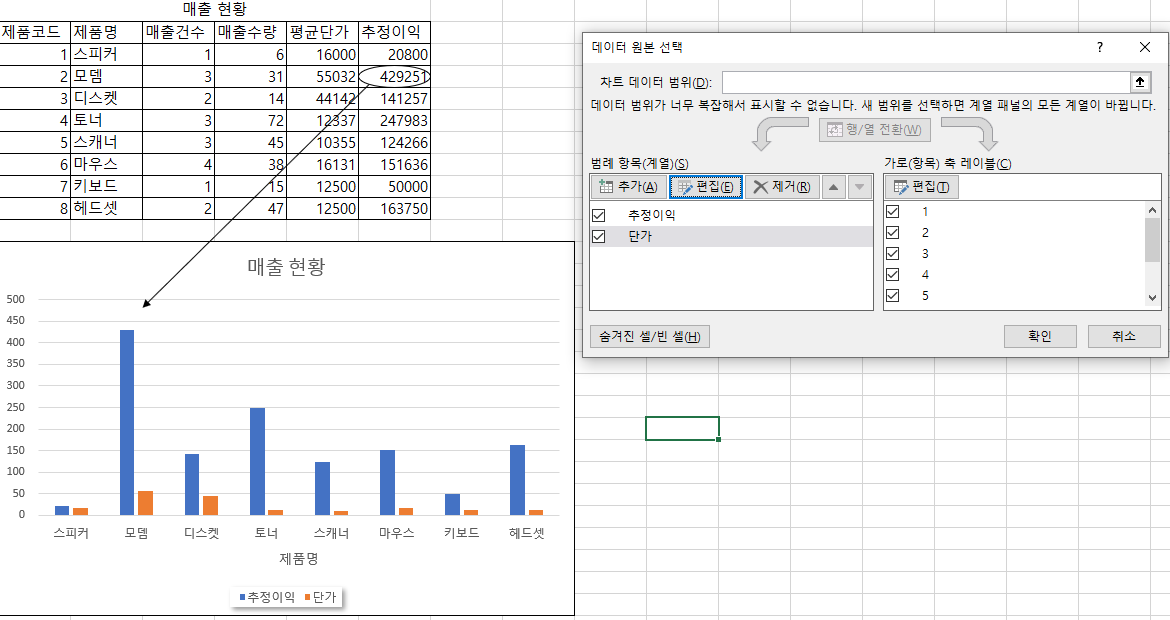Image resolution: width=1170 pixels, height=620 pixels.
Task: Click the 확인 button to confirm
Action: [1040, 337]
